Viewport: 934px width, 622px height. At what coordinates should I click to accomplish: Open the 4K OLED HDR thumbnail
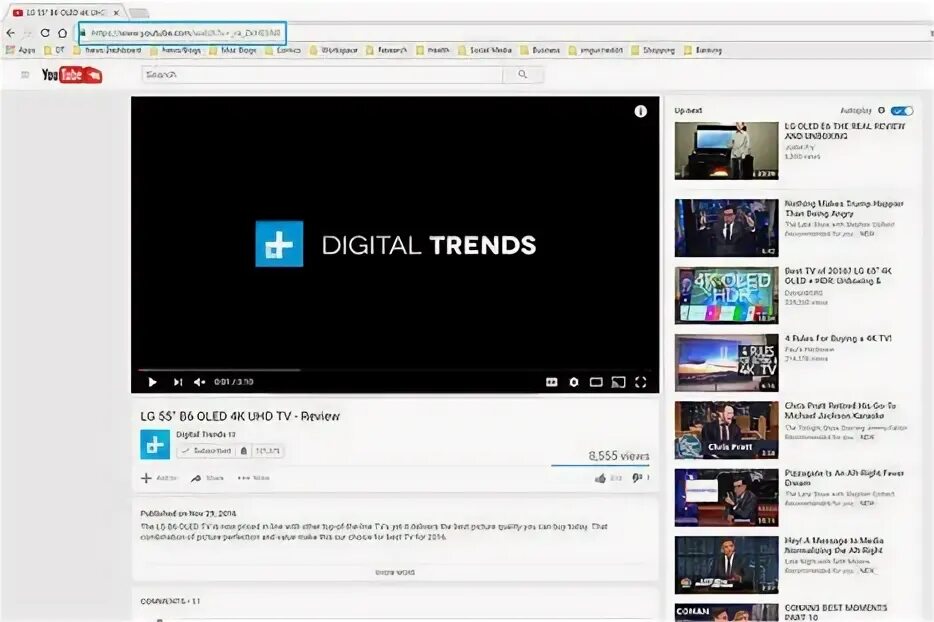click(726, 296)
